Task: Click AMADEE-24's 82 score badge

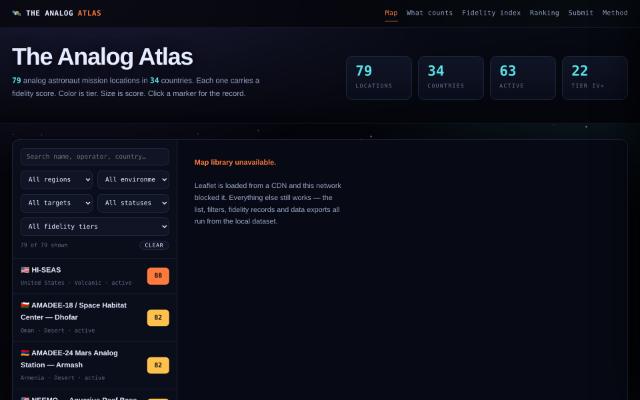Action: pos(158,365)
